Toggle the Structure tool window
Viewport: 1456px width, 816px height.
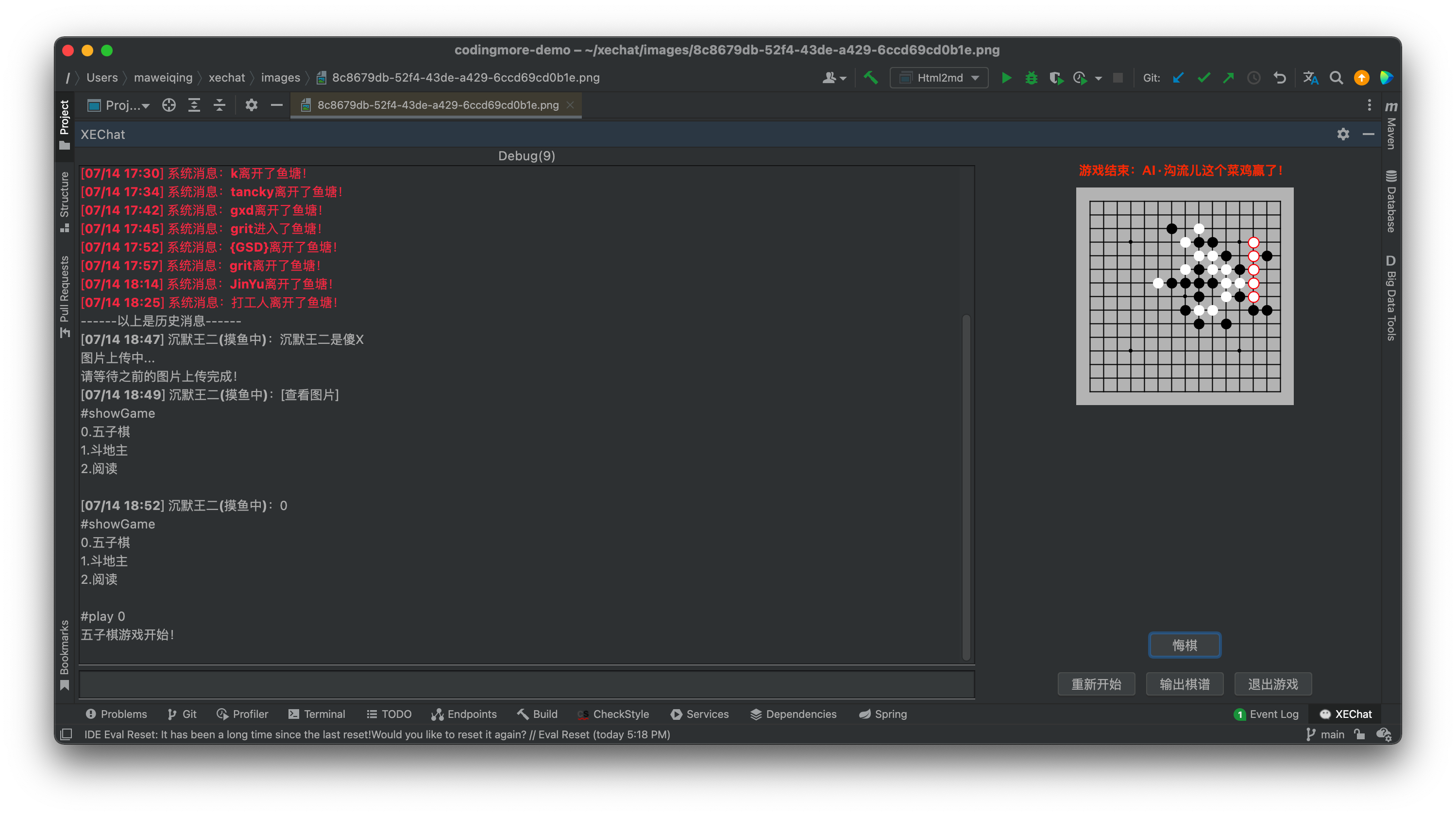[65, 201]
